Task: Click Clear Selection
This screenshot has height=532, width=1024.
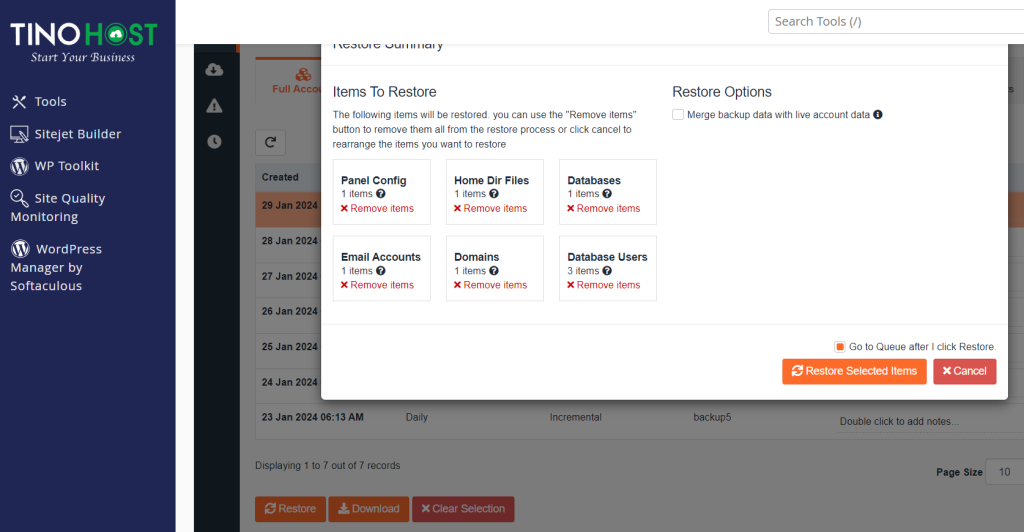Action: tap(463, 509)
